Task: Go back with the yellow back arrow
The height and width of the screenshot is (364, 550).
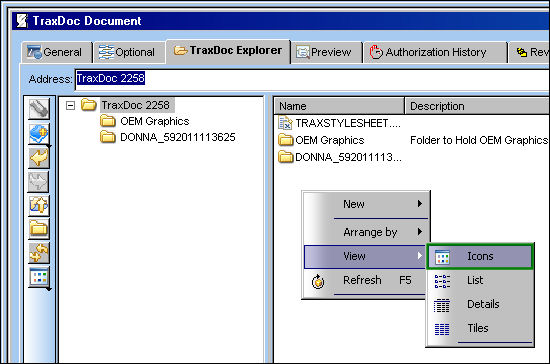Action: coord(39,157)
